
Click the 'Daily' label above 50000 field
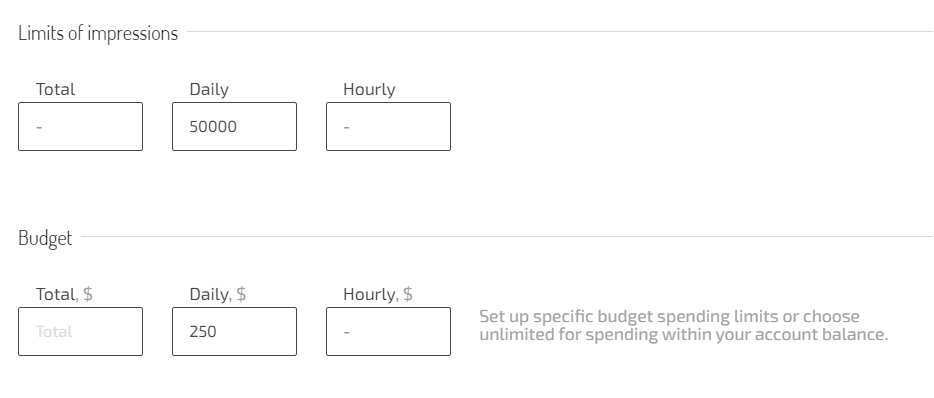(x=209, y=89)
